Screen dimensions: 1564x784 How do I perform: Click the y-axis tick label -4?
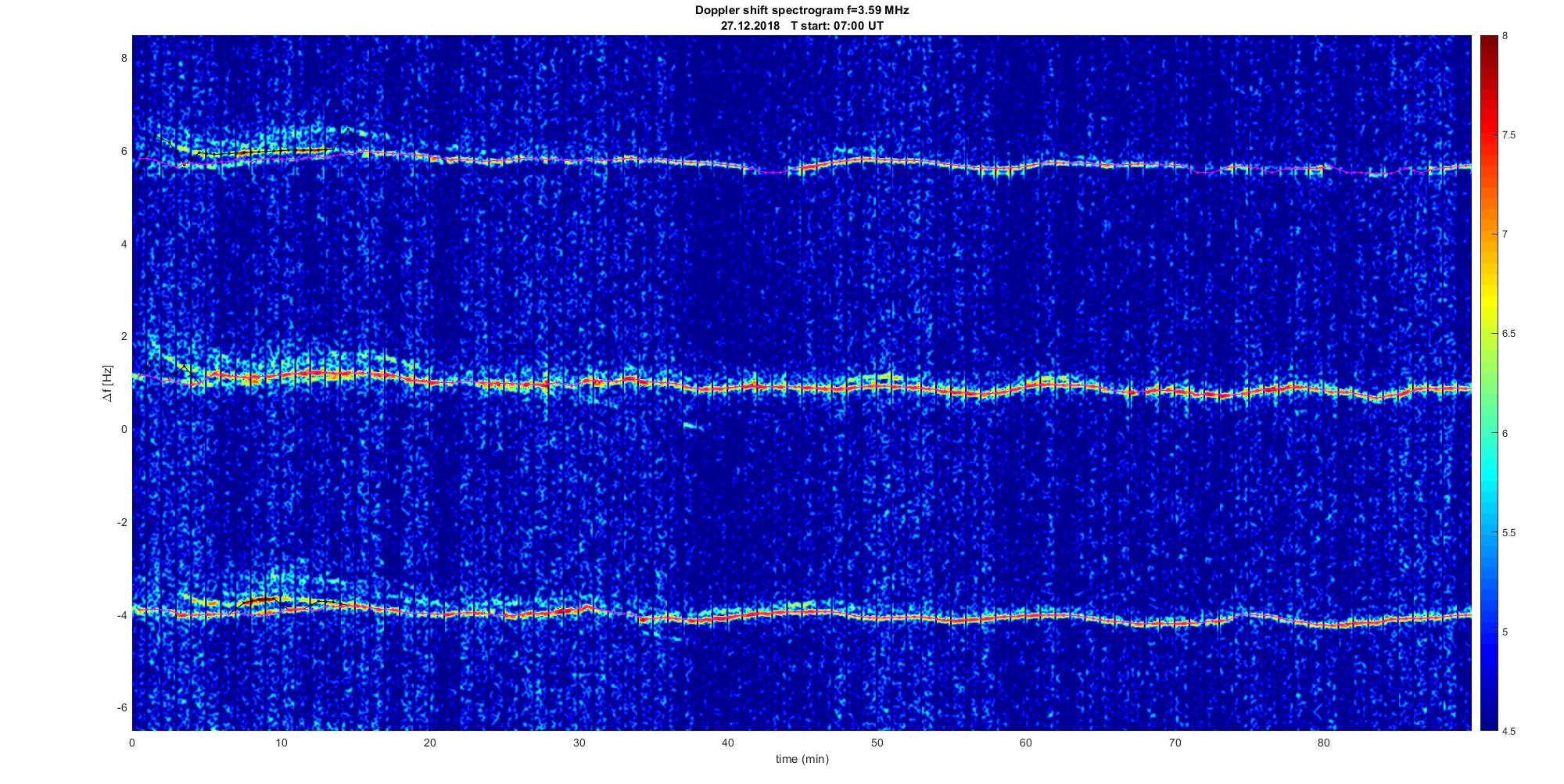click(x=122, y=615)
